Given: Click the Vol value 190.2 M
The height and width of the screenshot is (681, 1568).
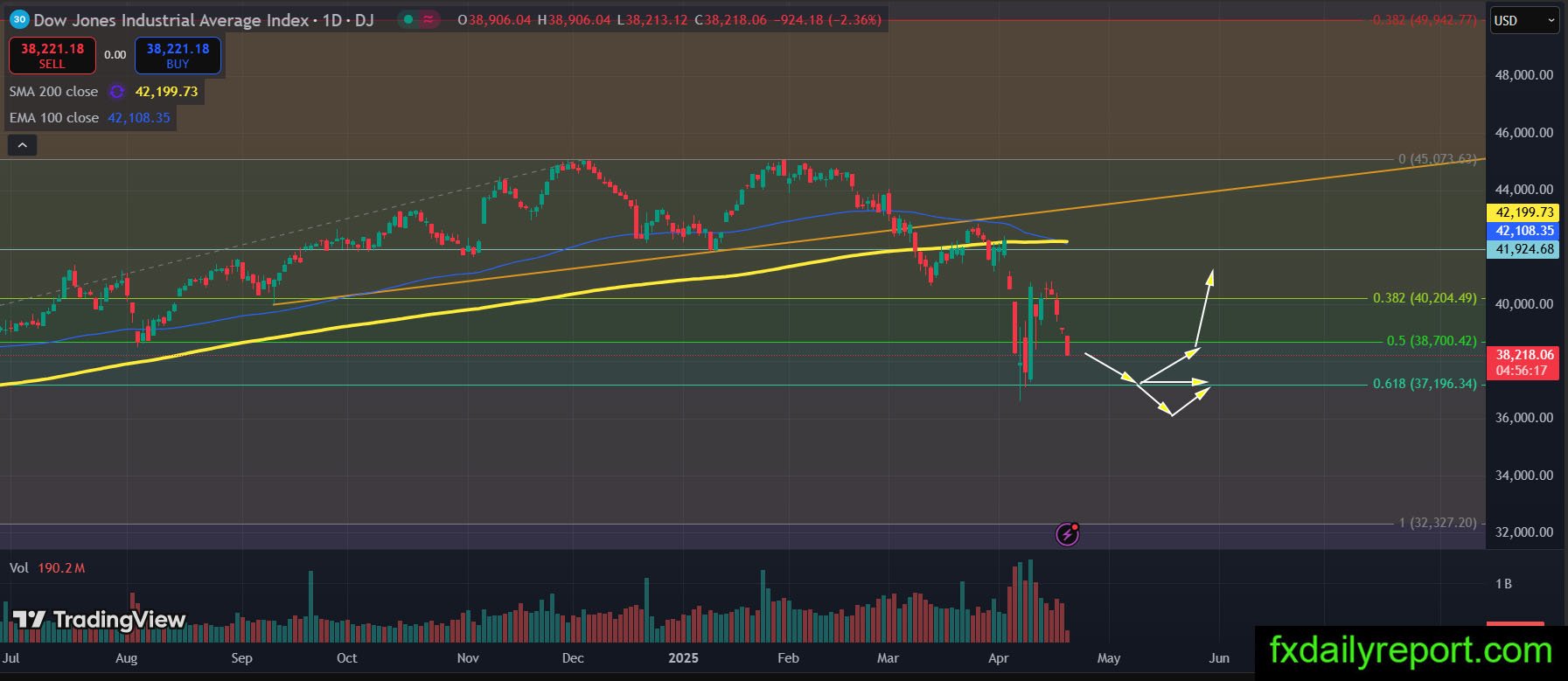Looking at the screenshot, I should point(61,568).
